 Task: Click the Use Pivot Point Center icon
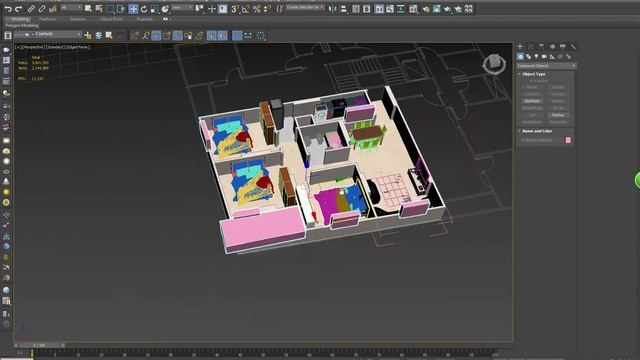click(x=199, y=8)
